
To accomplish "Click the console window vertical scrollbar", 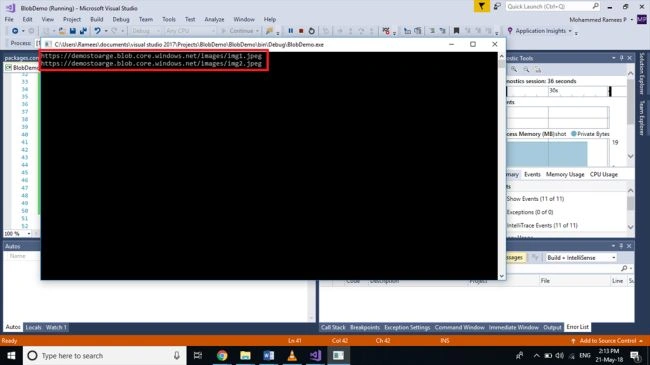I will tap(501, 165).
